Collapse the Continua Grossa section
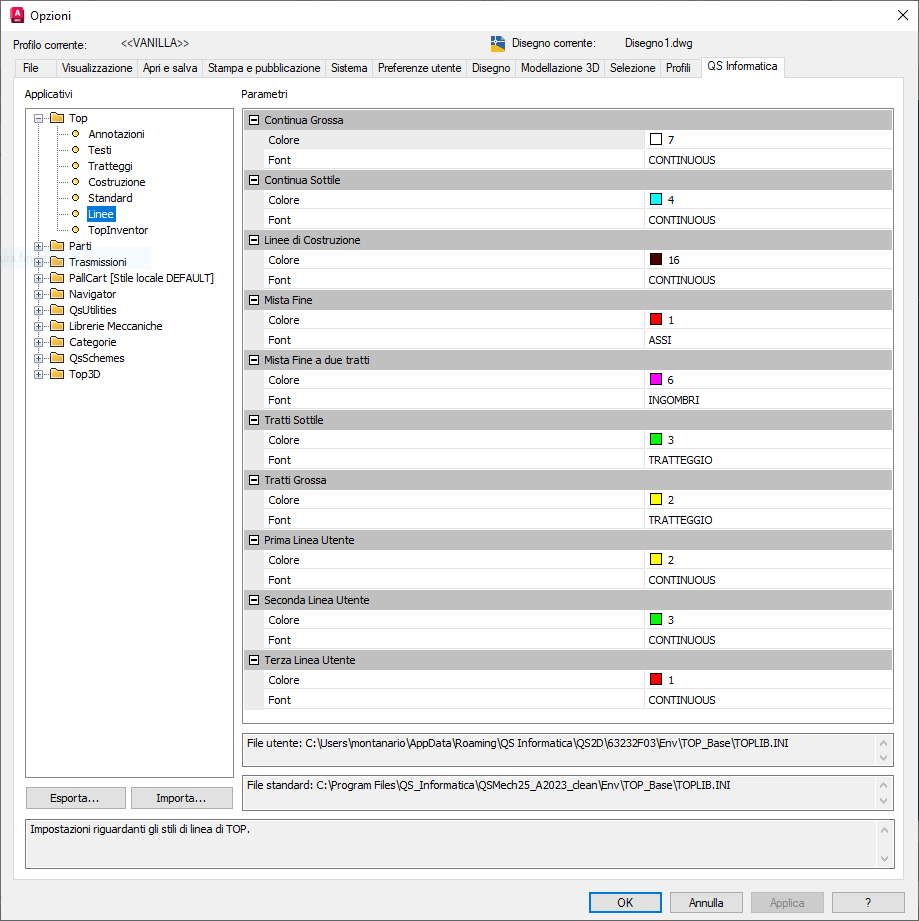 point(254,120)
